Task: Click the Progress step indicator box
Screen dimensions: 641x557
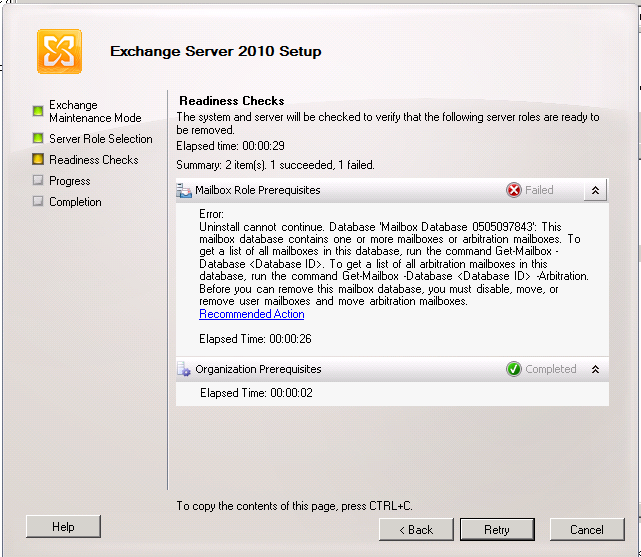Action: 38,180
